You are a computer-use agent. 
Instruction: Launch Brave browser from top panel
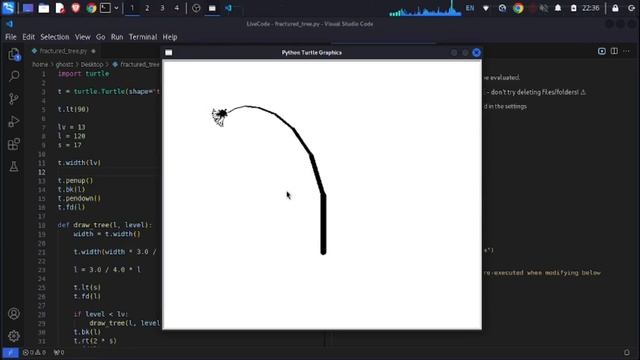tap(76, 8)
